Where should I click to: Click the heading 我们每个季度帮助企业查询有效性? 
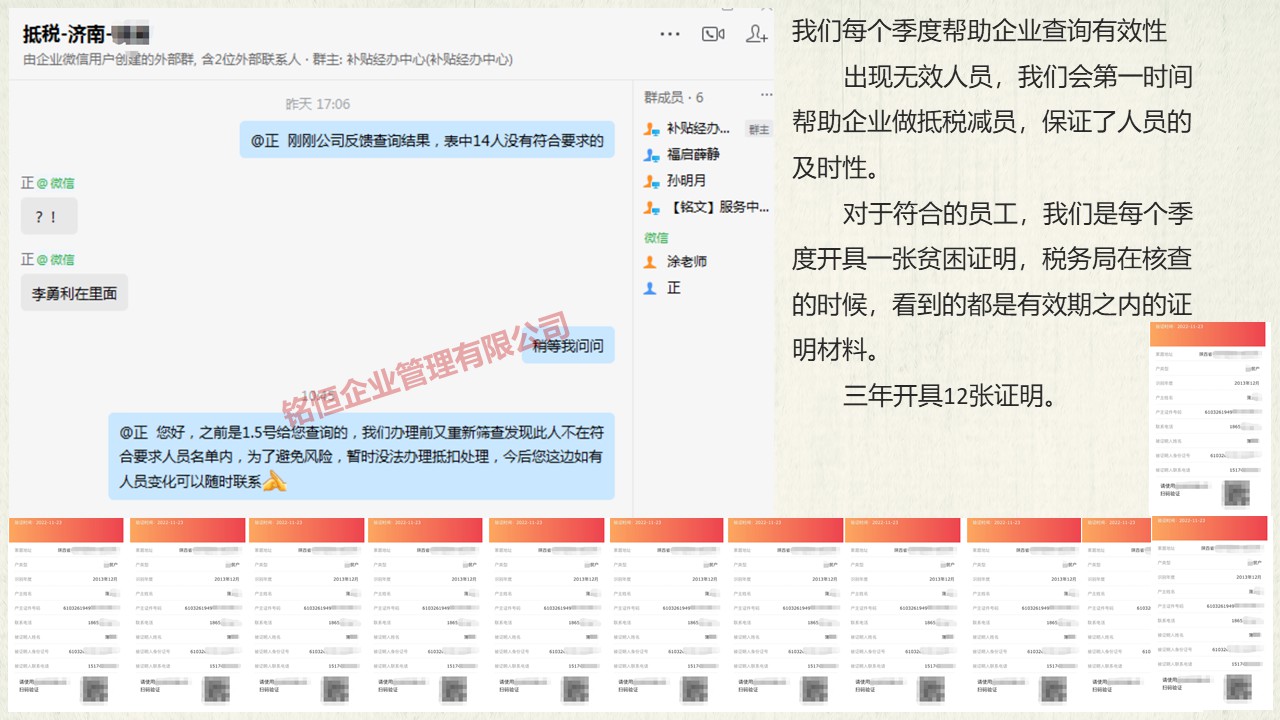point(980,30)
